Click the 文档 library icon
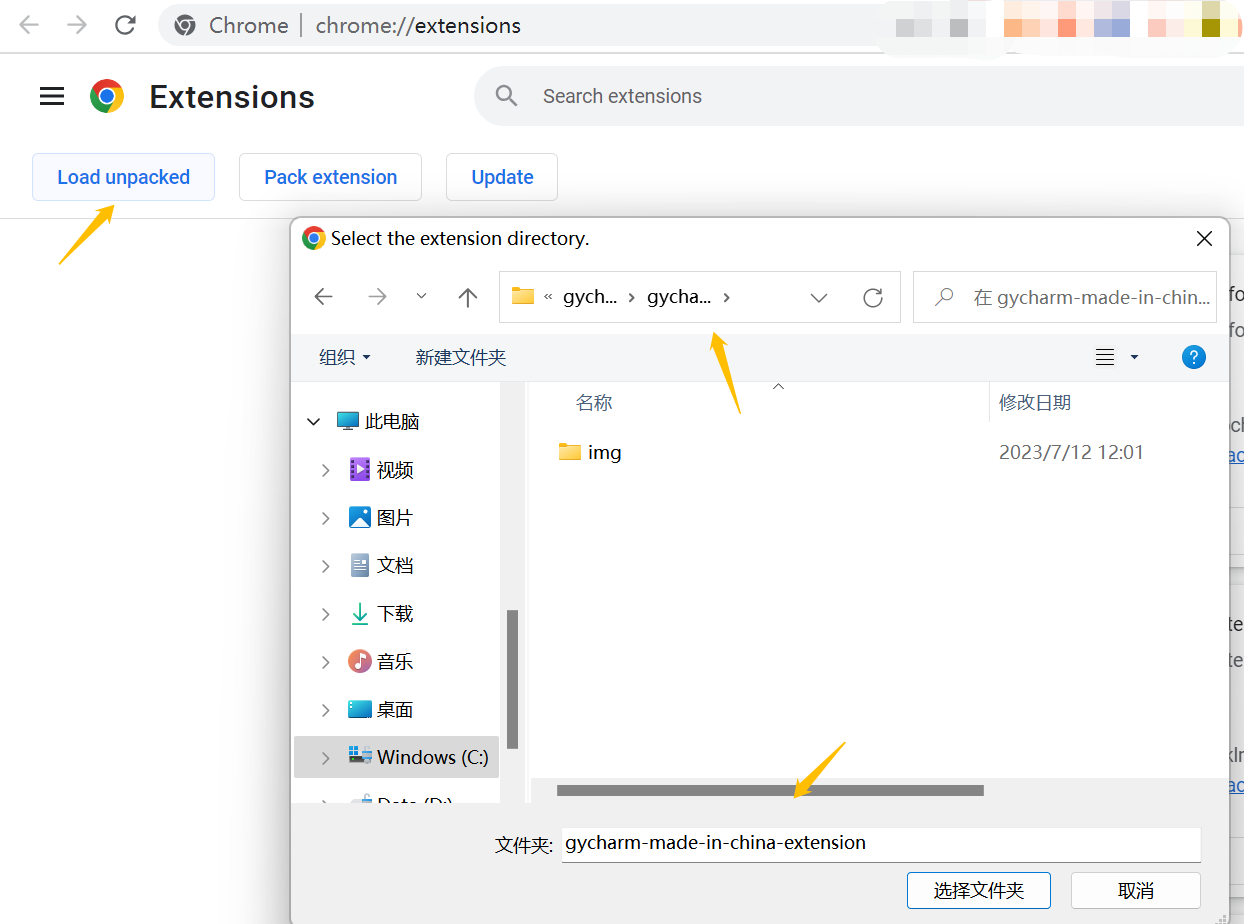 360,565
